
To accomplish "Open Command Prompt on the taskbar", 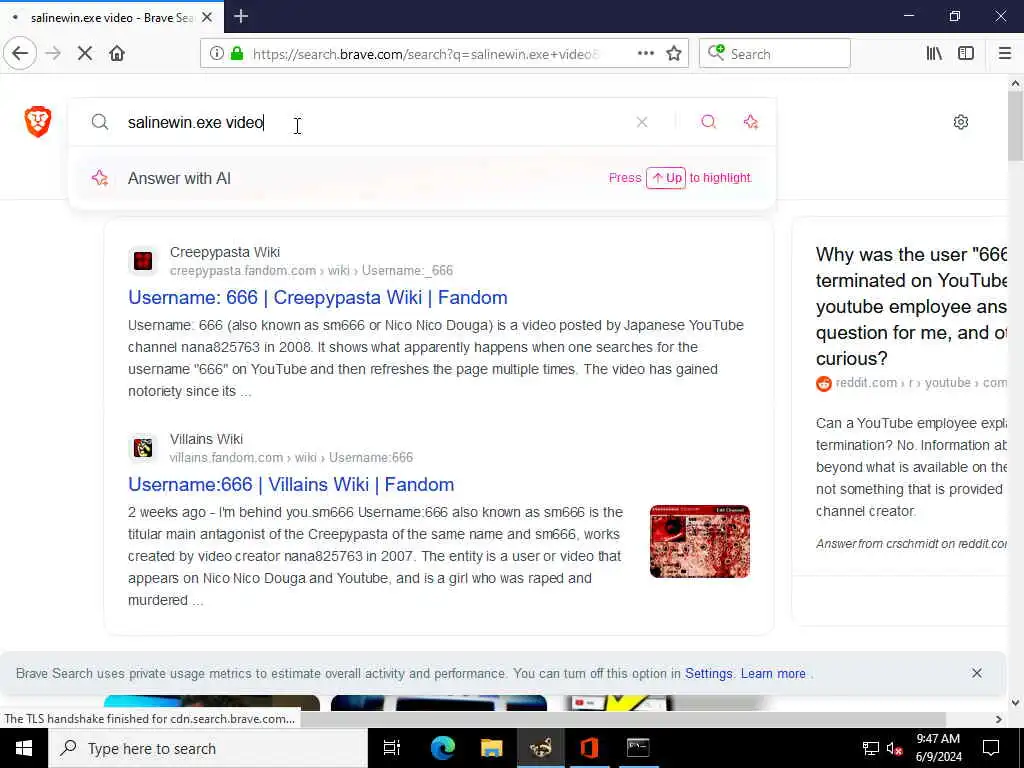I will (x=637, y=748).
